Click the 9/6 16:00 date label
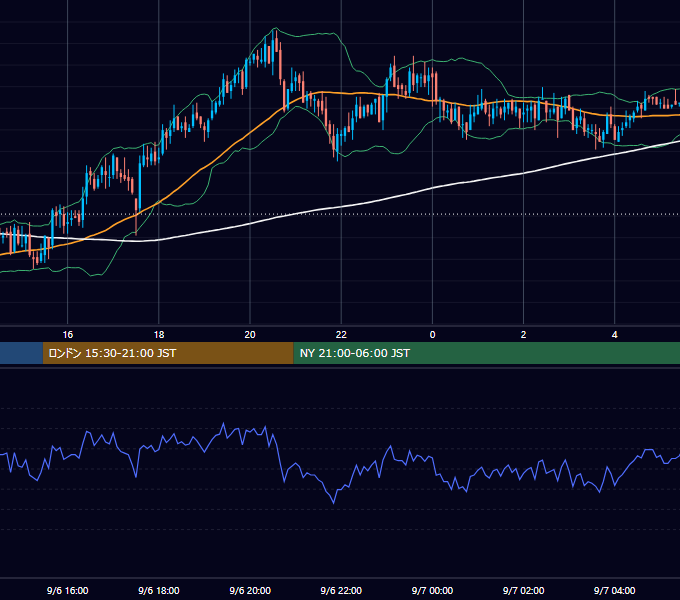Screen dimensions: 680x600 pyautogui.click(x=68, y=590)
